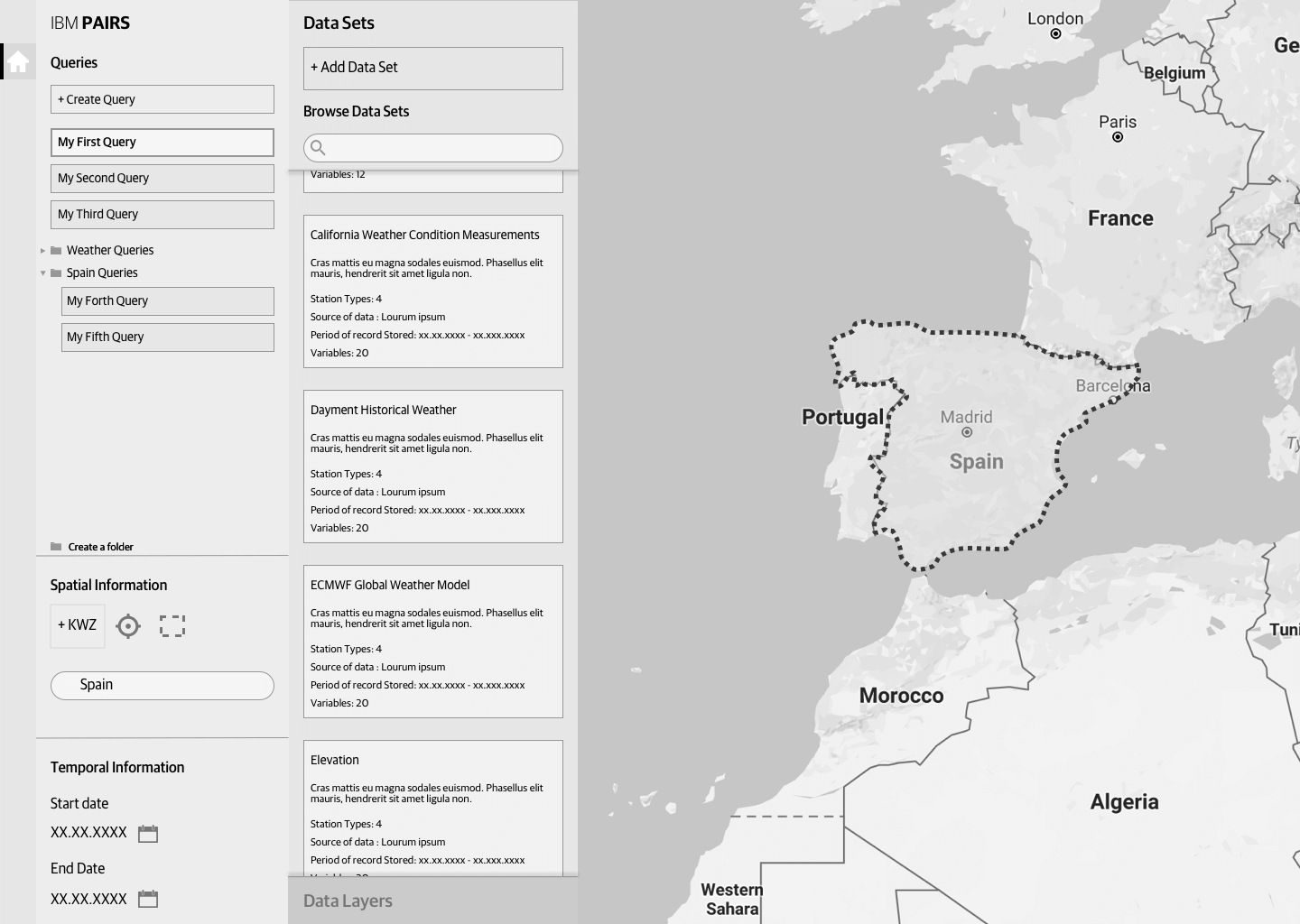Image resolution: width=1300 pixels, height=924 pixels.
Task: Click inside the Browse Data Sets search field
Action: click(433, 147)
